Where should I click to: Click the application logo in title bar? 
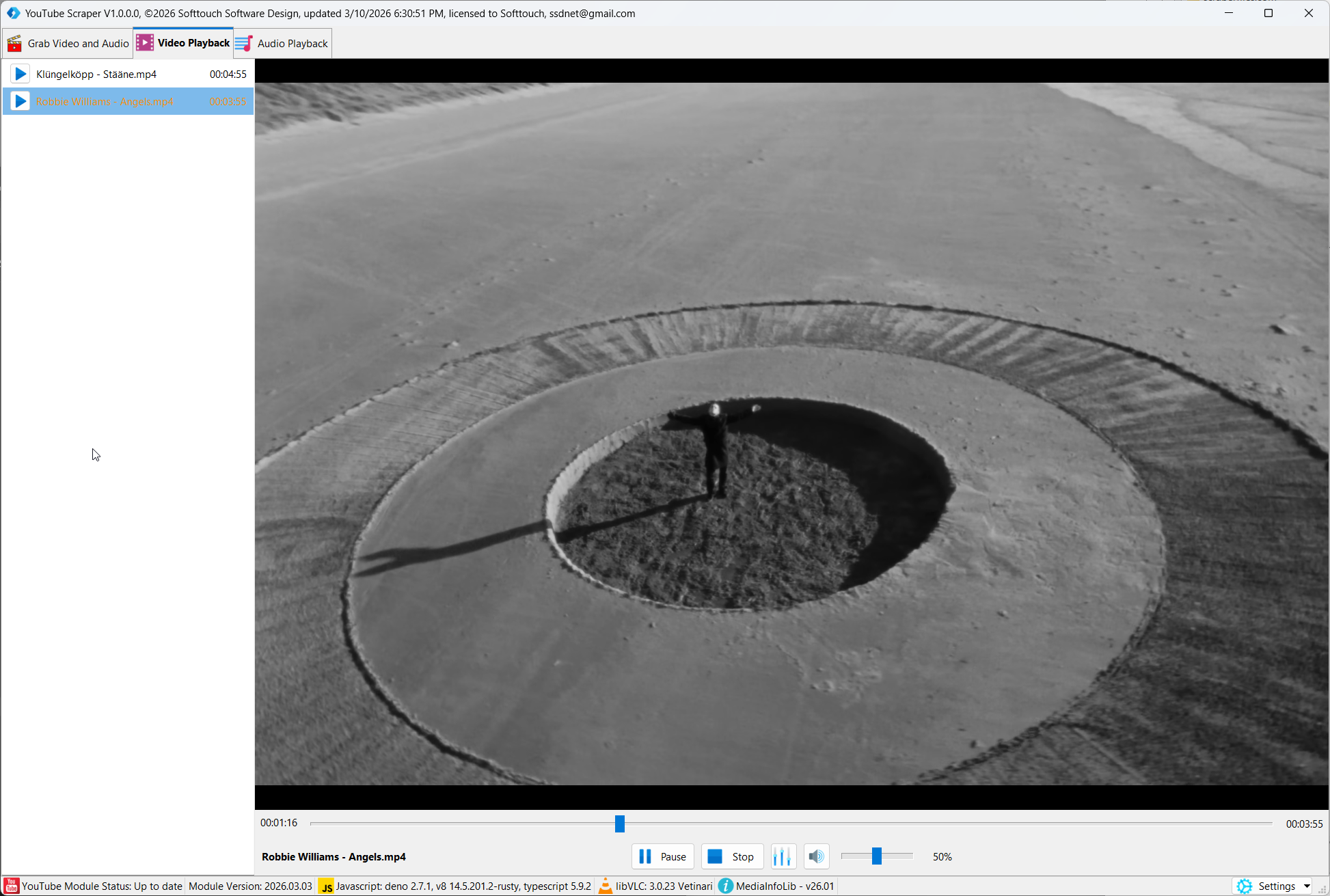click(x=13, y=13)
